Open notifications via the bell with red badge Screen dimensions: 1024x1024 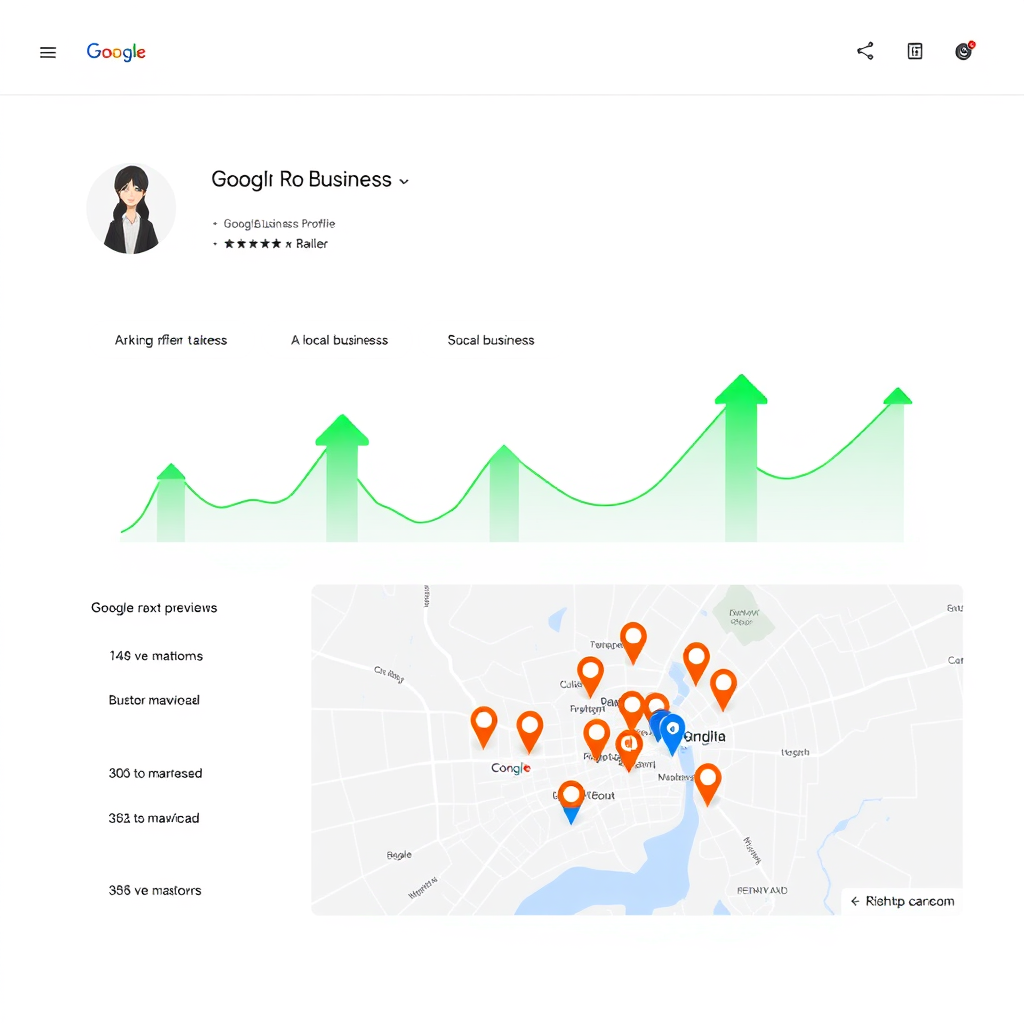(x=963, y=50)
